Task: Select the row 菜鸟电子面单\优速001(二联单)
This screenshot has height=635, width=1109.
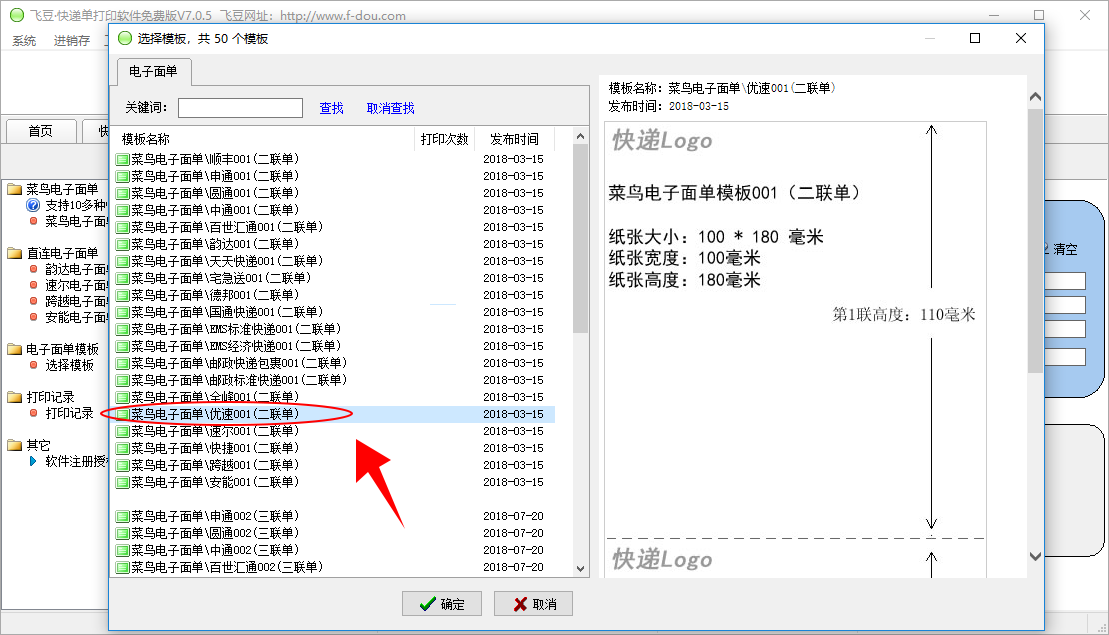Action: click(335, 414)
